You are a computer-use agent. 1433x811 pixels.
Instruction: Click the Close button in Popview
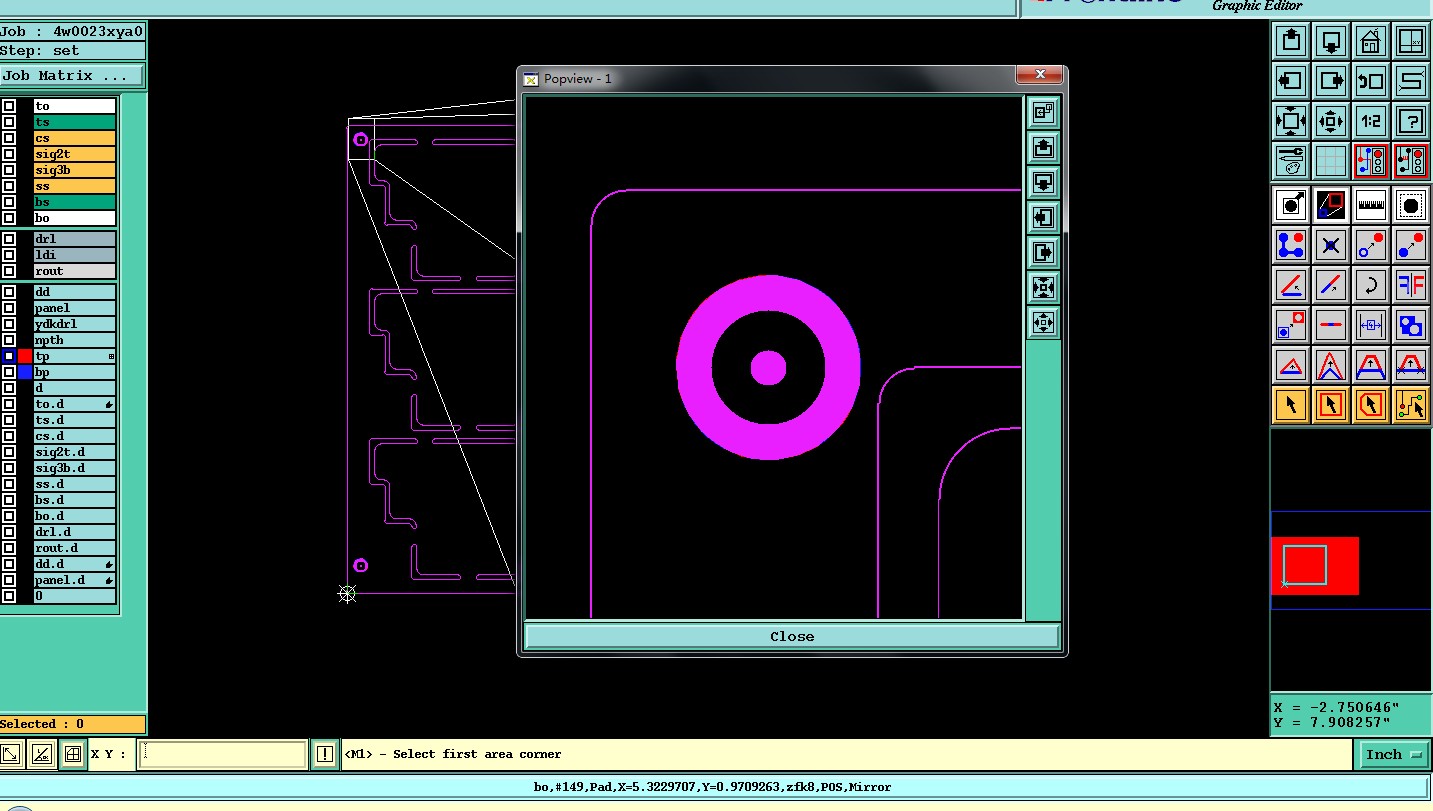coord(792,636)
